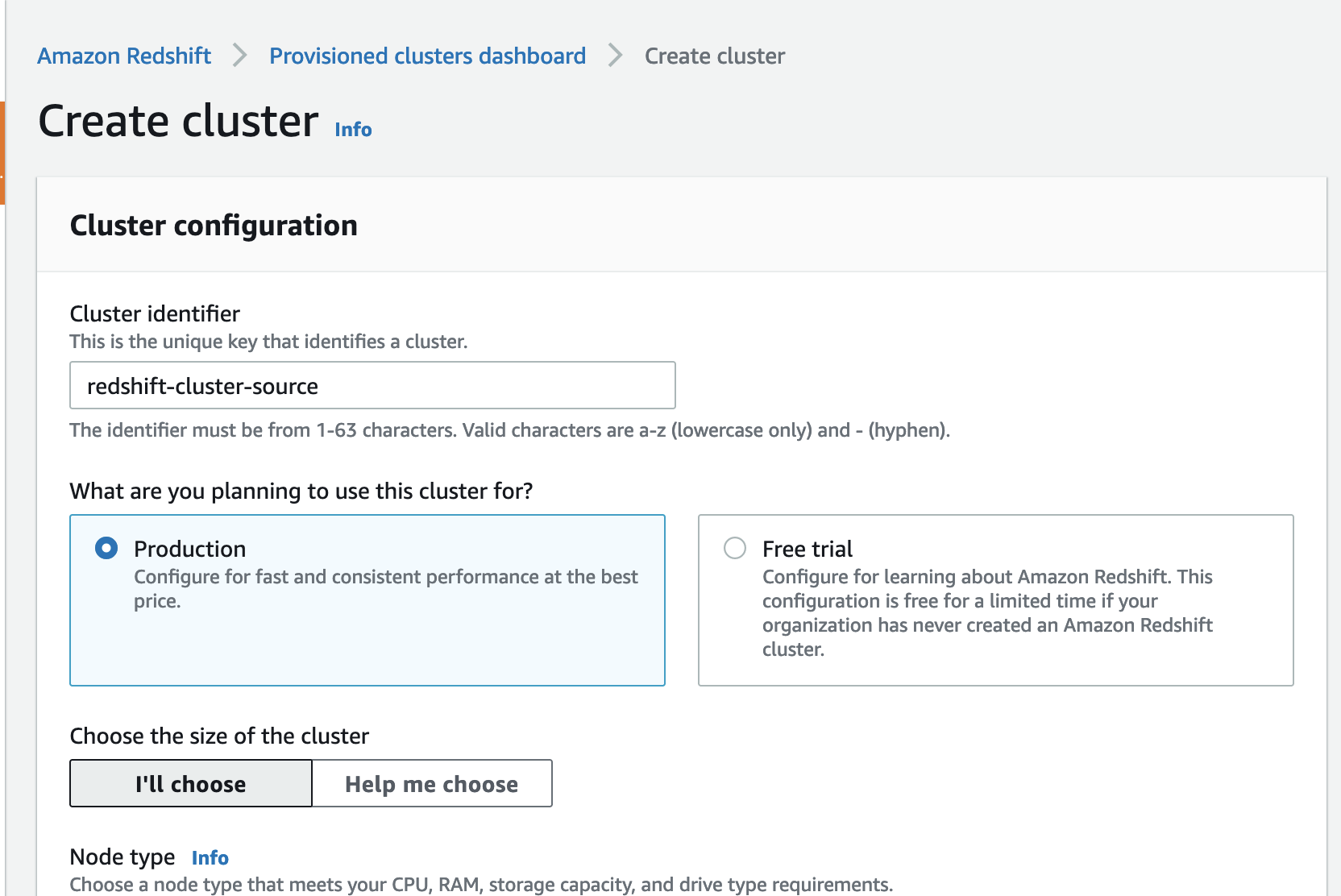
Task: Click the Cluster identifier text field
Action: (x=372, y=386)
